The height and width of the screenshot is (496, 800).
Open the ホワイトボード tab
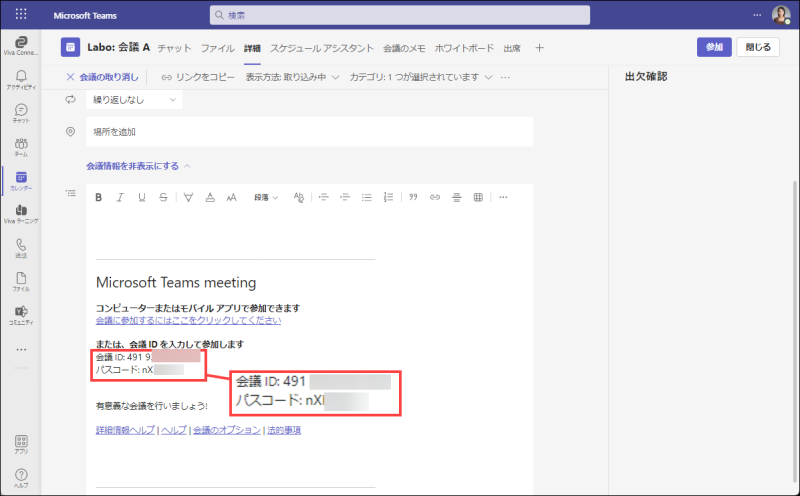[464, 48]
